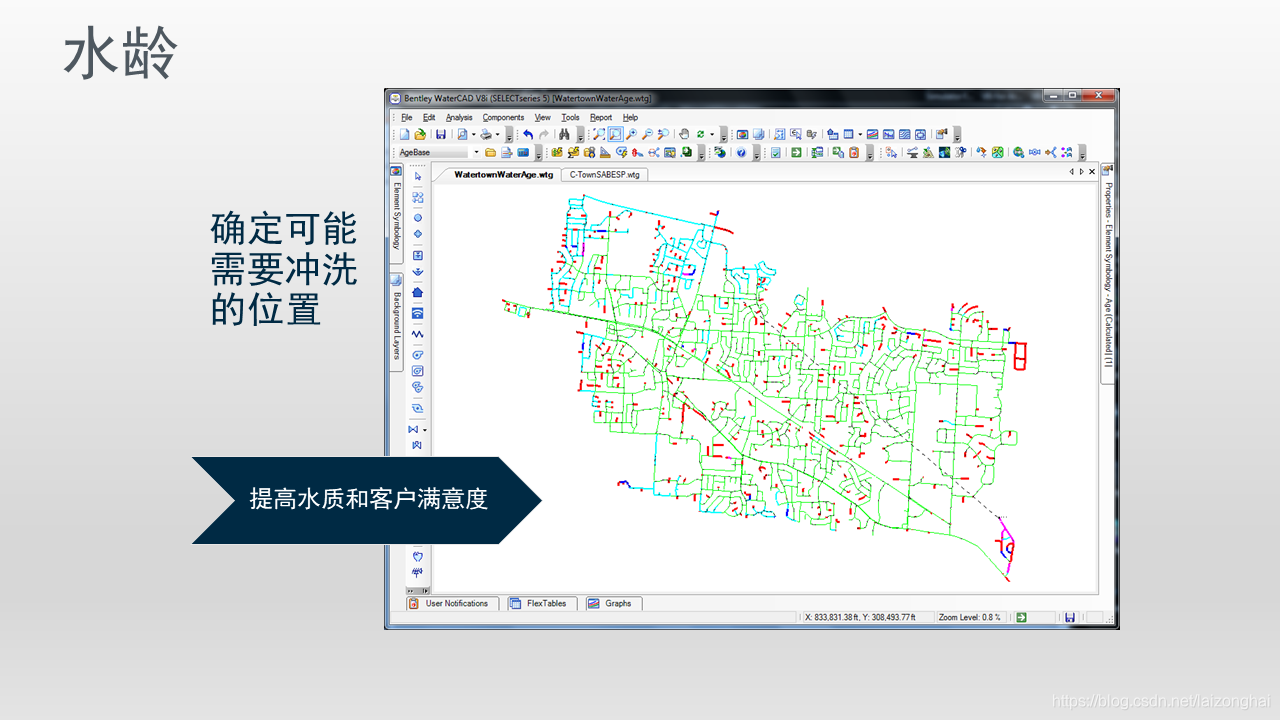Click the green arrow in status bar
Image resolution: width=1280 pixels, height=720 pixels.
(1022, 617)
